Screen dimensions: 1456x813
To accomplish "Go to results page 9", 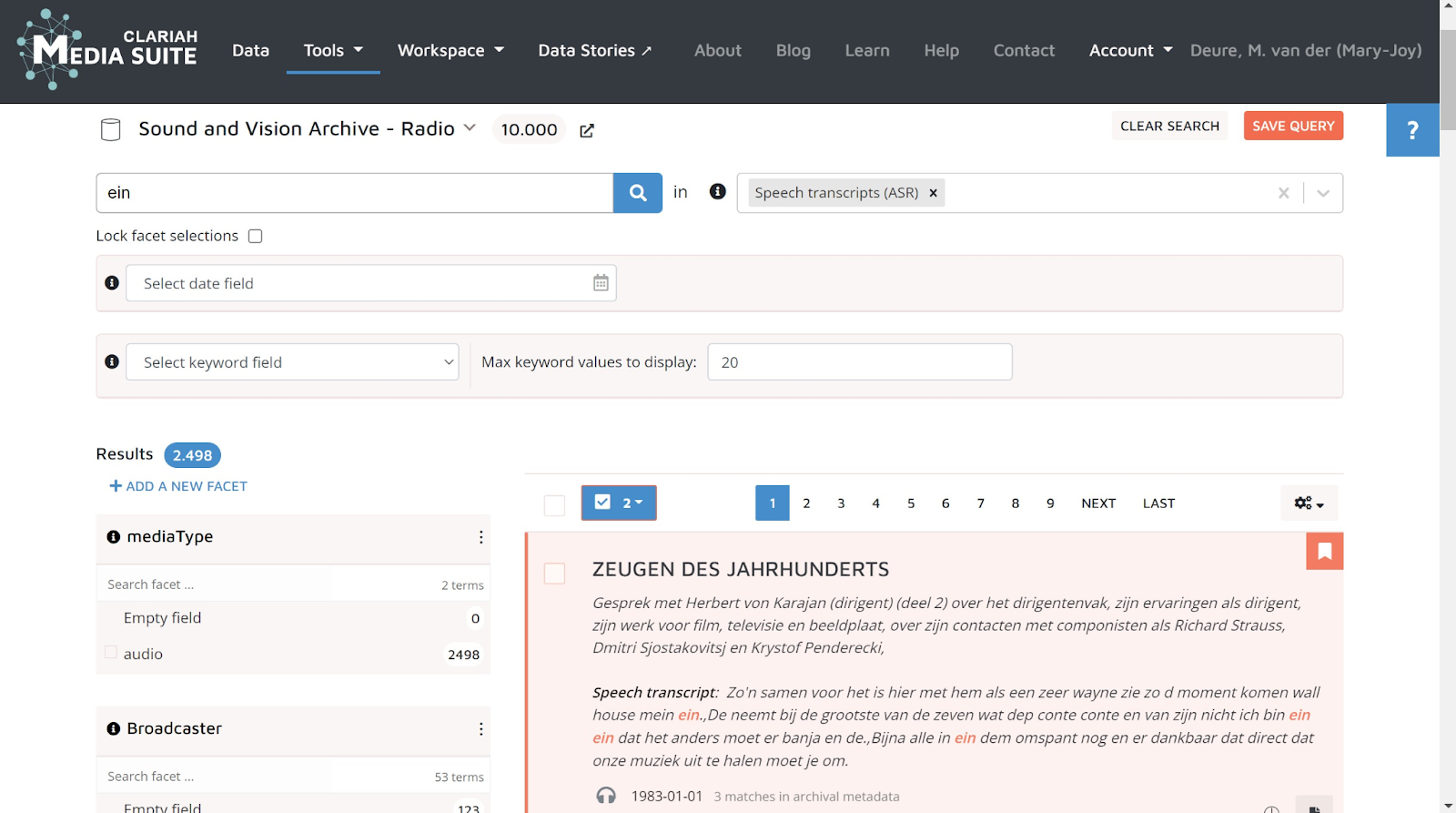I will pyautogui.click(x=1050, y=503).
